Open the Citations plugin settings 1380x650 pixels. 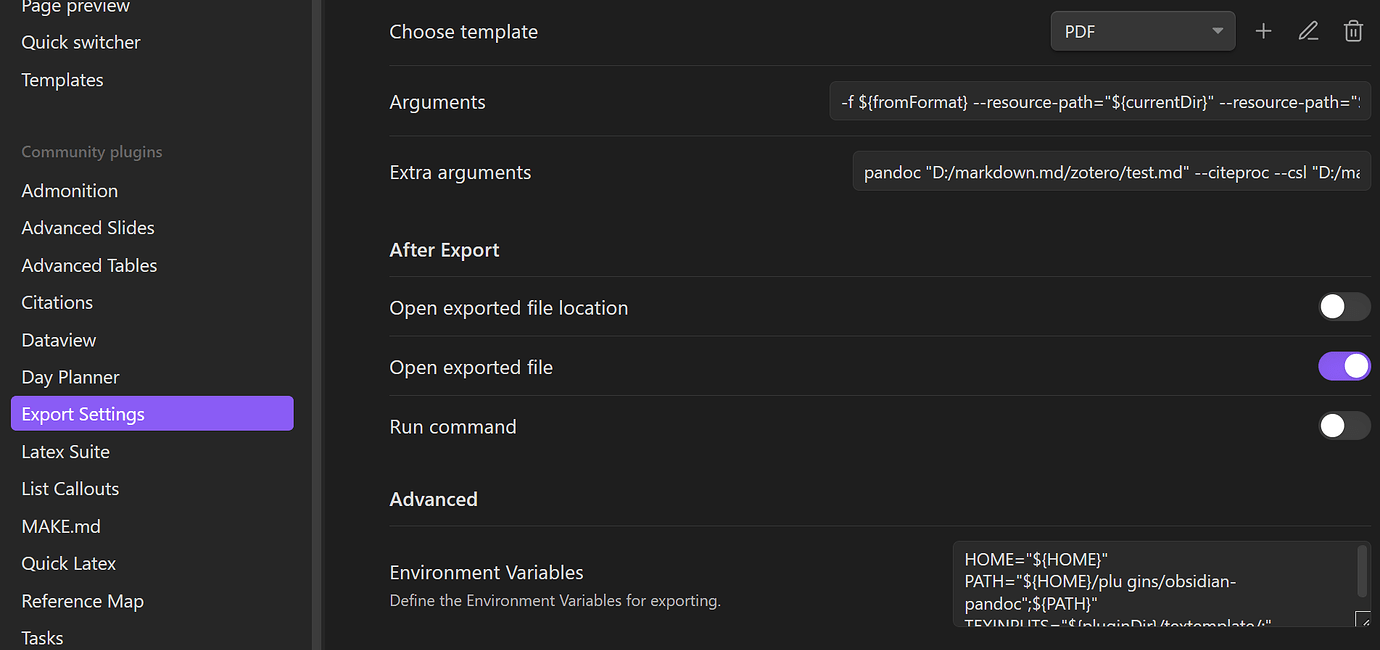click(56, 302)
